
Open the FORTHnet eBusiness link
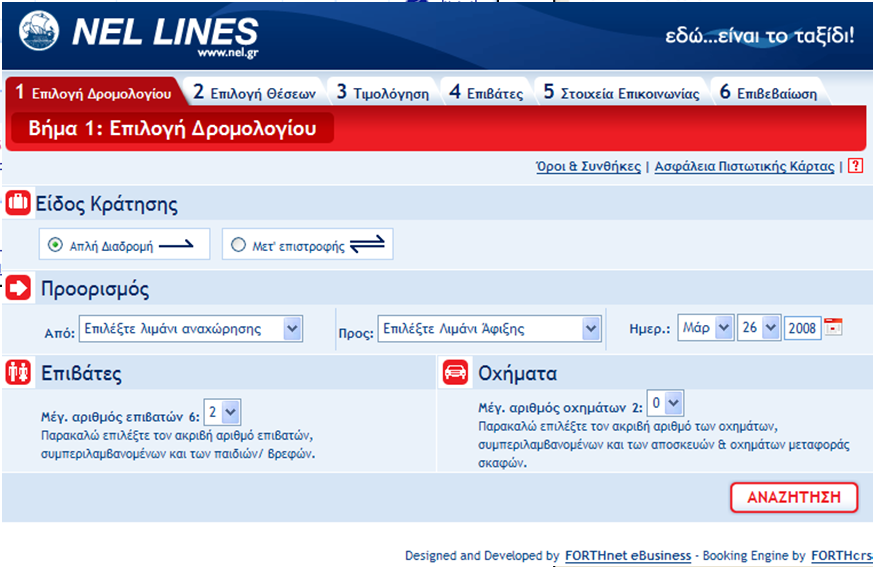click(x=628, y=555)
